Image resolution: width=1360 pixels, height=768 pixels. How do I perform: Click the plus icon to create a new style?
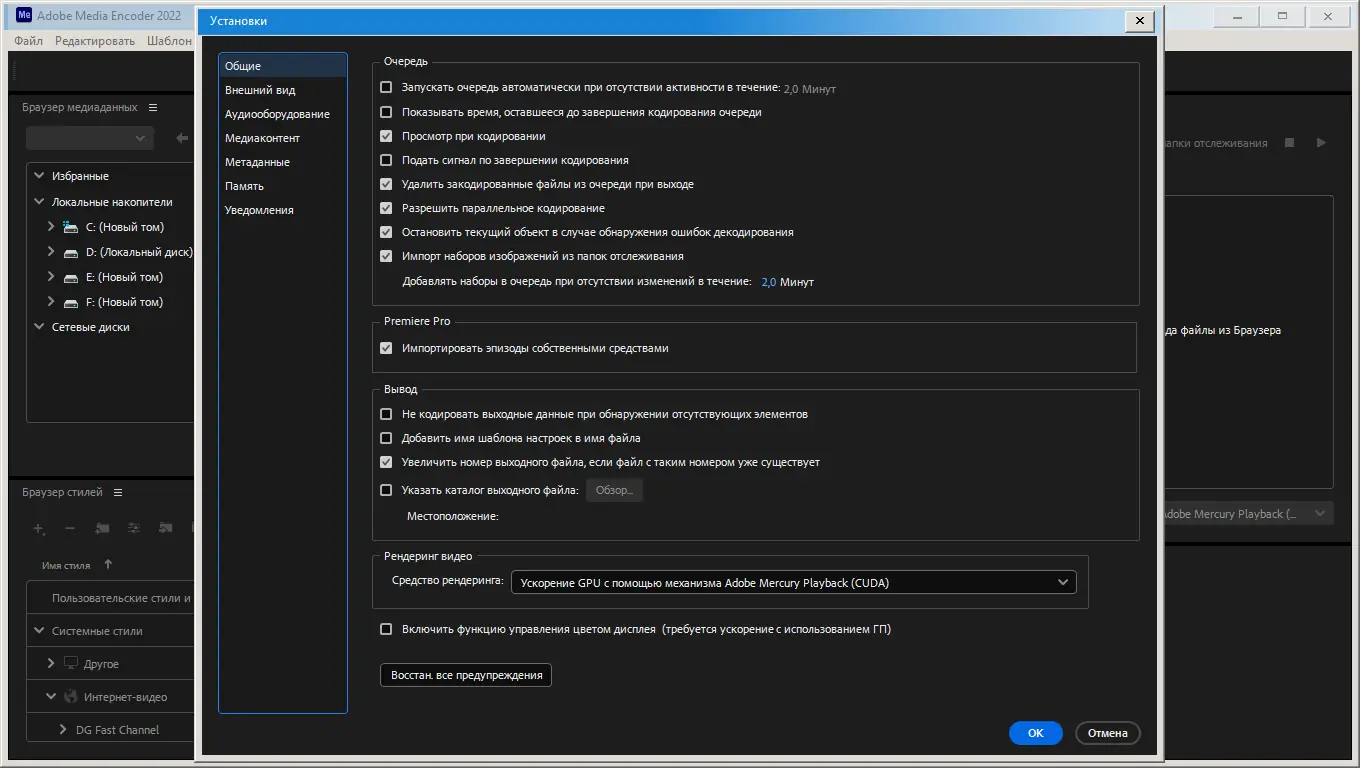(x=38, y=528)
